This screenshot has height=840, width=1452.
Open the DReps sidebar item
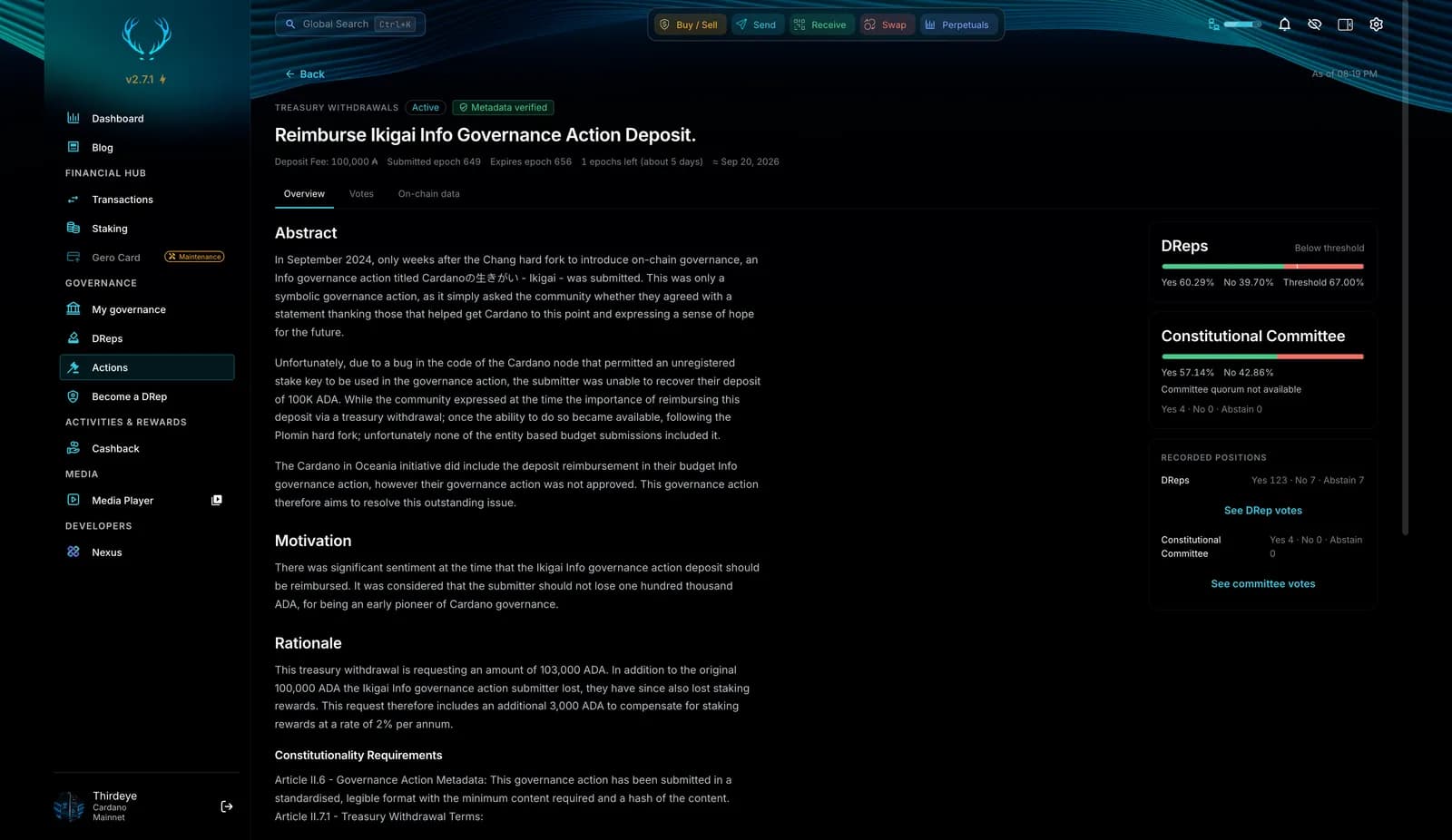(x=146, y=338)
